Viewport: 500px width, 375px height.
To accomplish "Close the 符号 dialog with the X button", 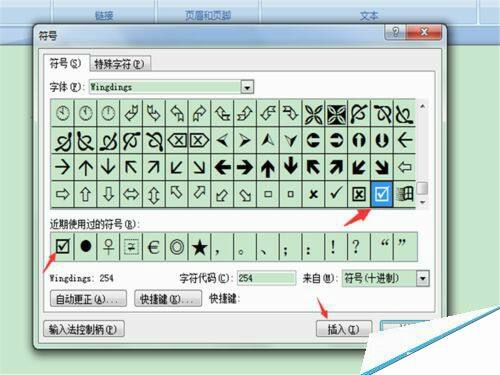I will click(424, 32).
